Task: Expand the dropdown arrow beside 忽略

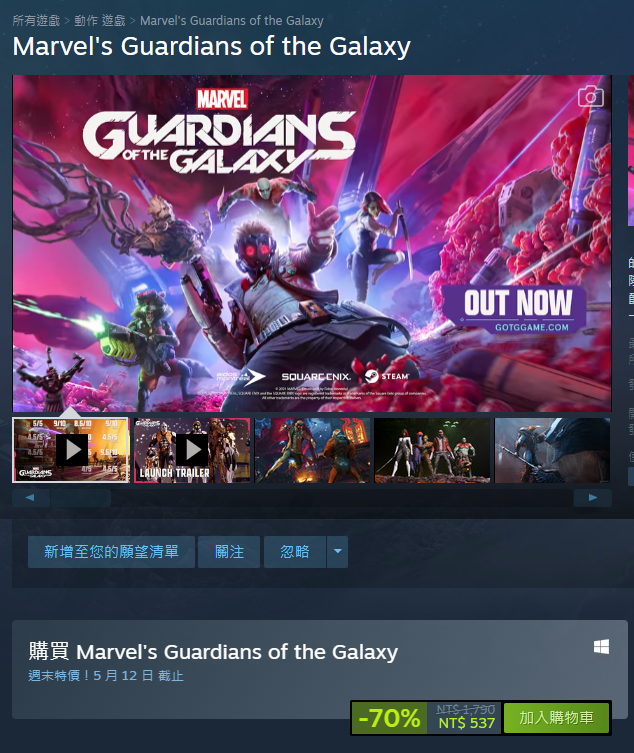Action: tap(338, 552)
